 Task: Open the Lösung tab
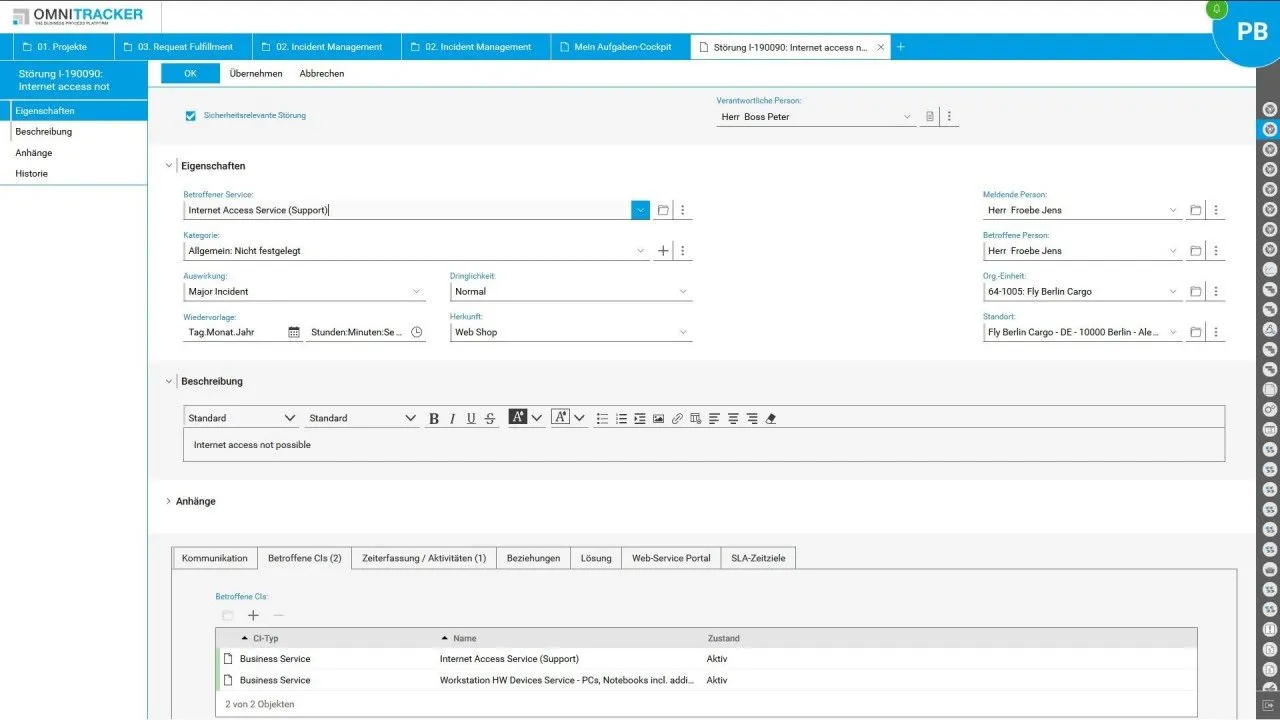(x=596, y=558)
